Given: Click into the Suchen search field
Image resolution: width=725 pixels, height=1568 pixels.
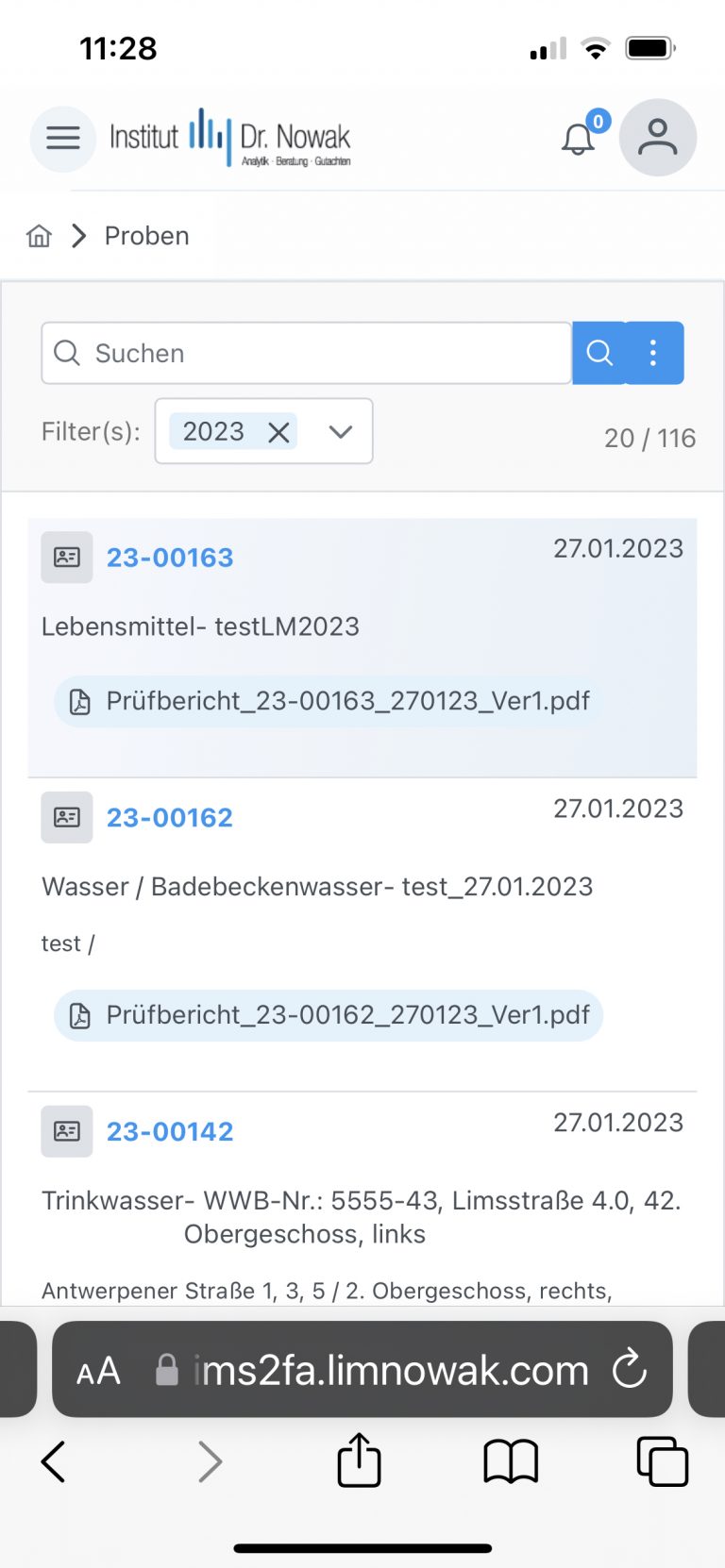Looking at the screenshot, I should (x=307, y=353).
